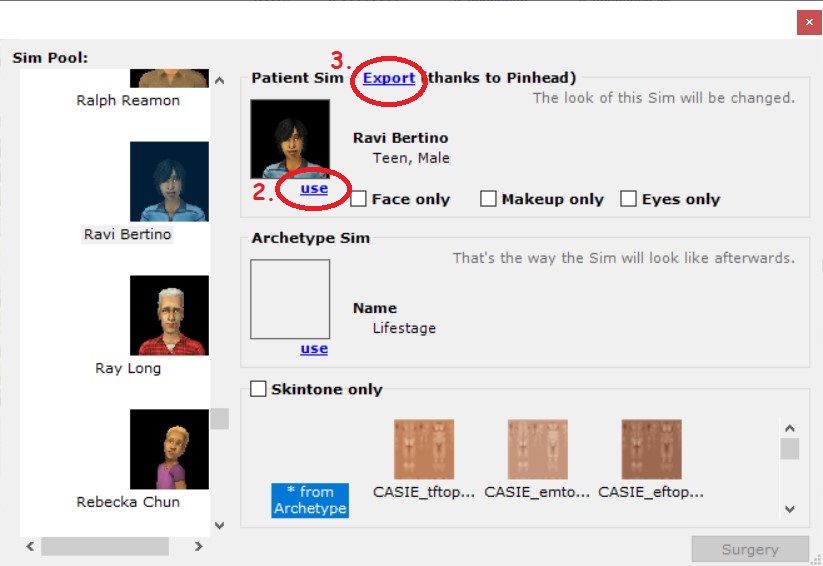This screenshot has width=823, height=566.
Task: Tick the Makeup only checkbox
Action: coord(488,198)
